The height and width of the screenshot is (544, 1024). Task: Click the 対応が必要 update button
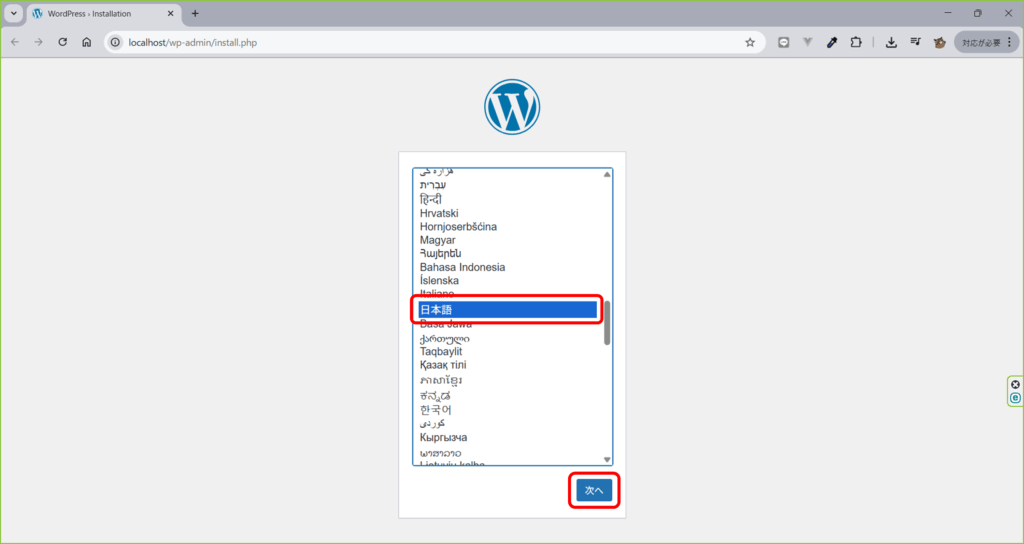(984, 42)
